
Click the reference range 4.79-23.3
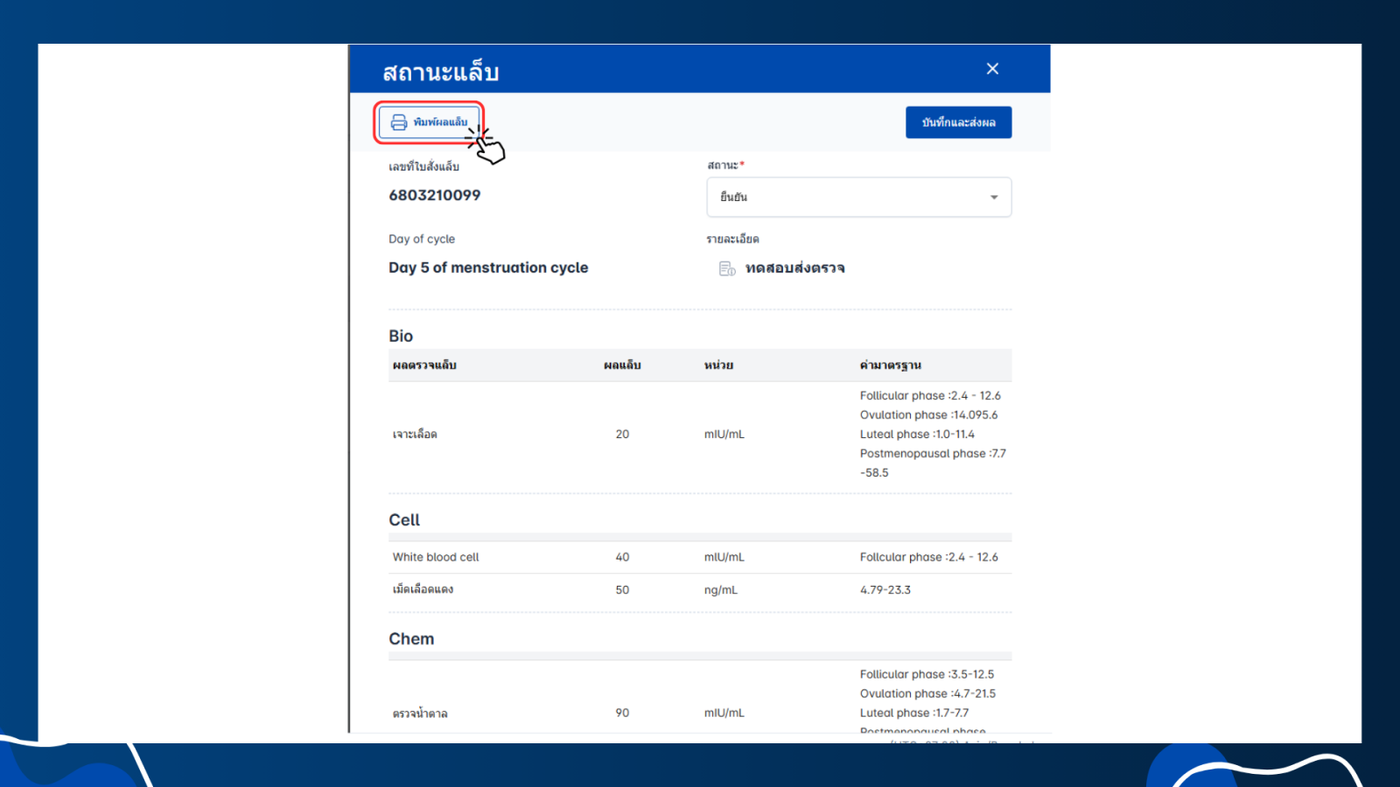click(885, 590)
